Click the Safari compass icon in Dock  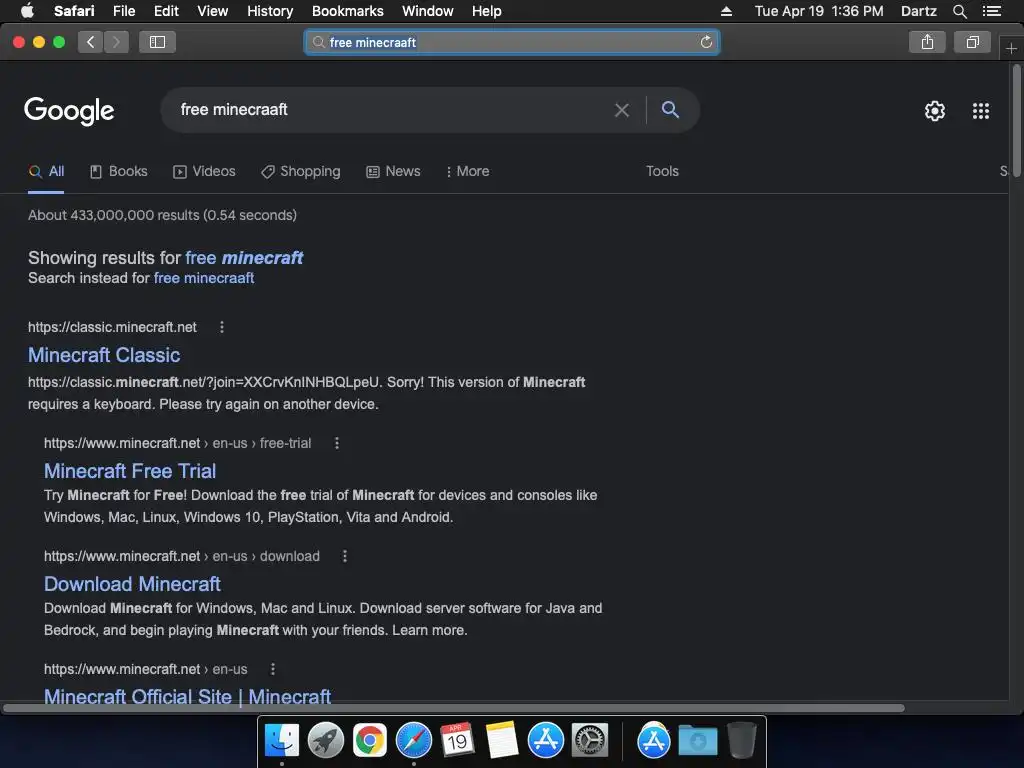coord(413,741)
